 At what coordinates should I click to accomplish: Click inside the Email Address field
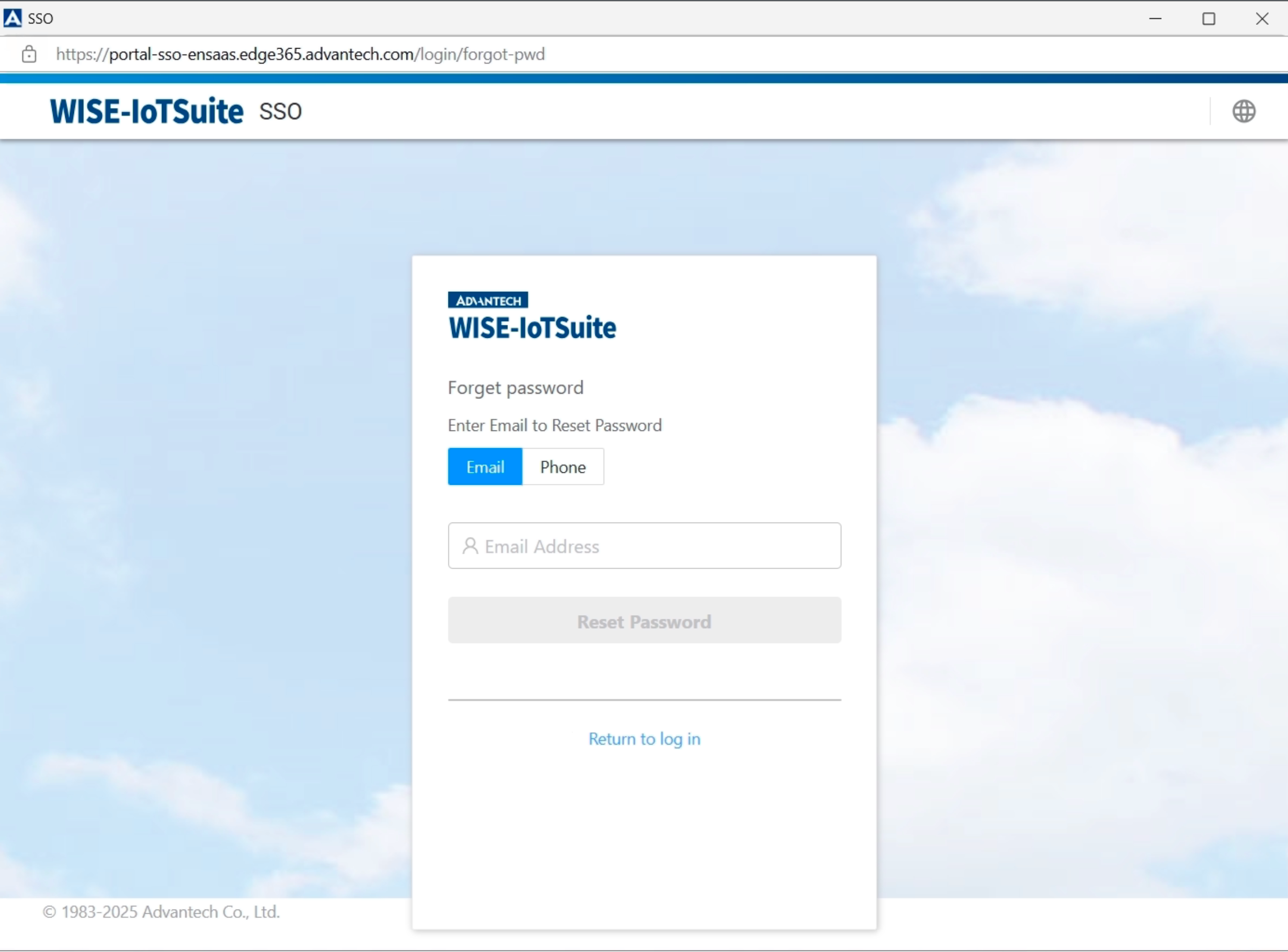tap(643, 546)
